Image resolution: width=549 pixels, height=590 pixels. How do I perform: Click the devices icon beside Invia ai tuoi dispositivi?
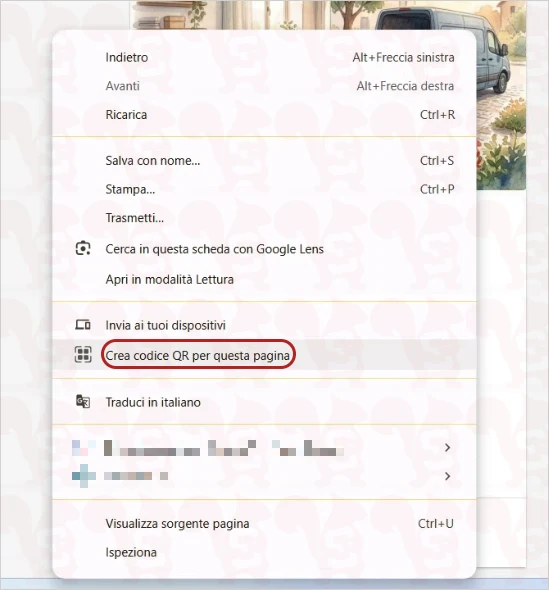(83, 325)
